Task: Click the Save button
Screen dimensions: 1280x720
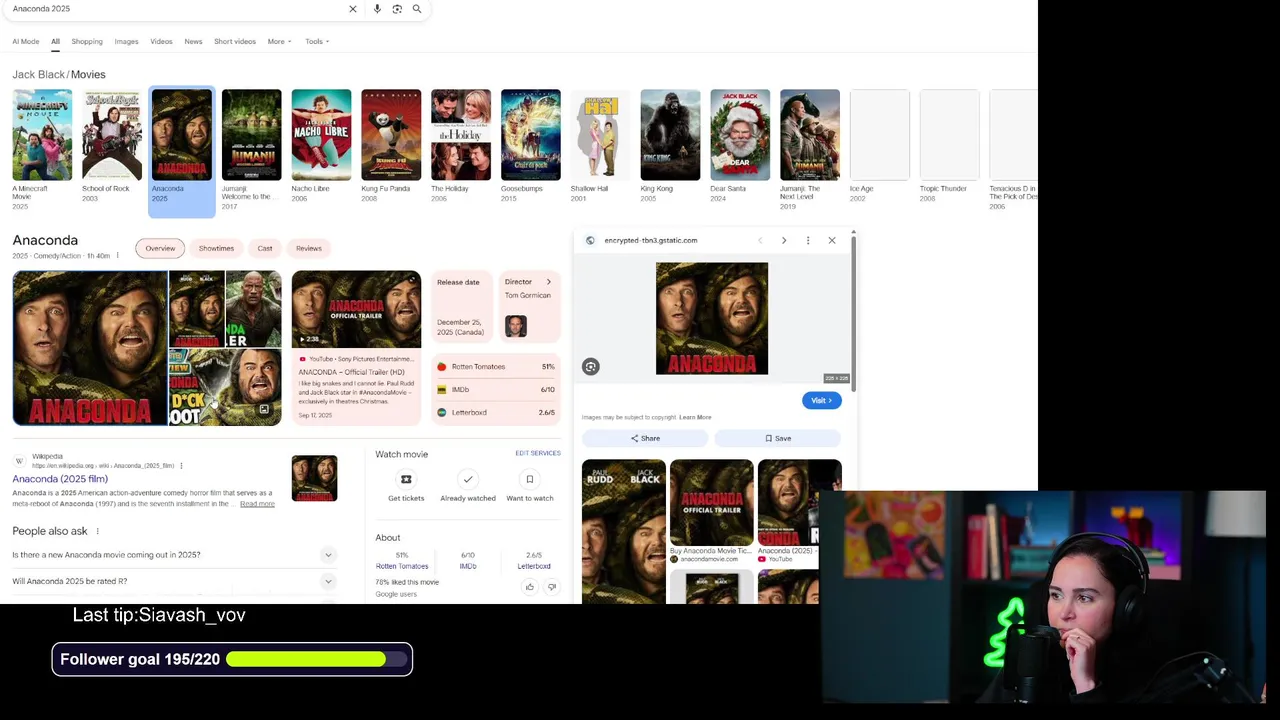Action: (778, 438)
